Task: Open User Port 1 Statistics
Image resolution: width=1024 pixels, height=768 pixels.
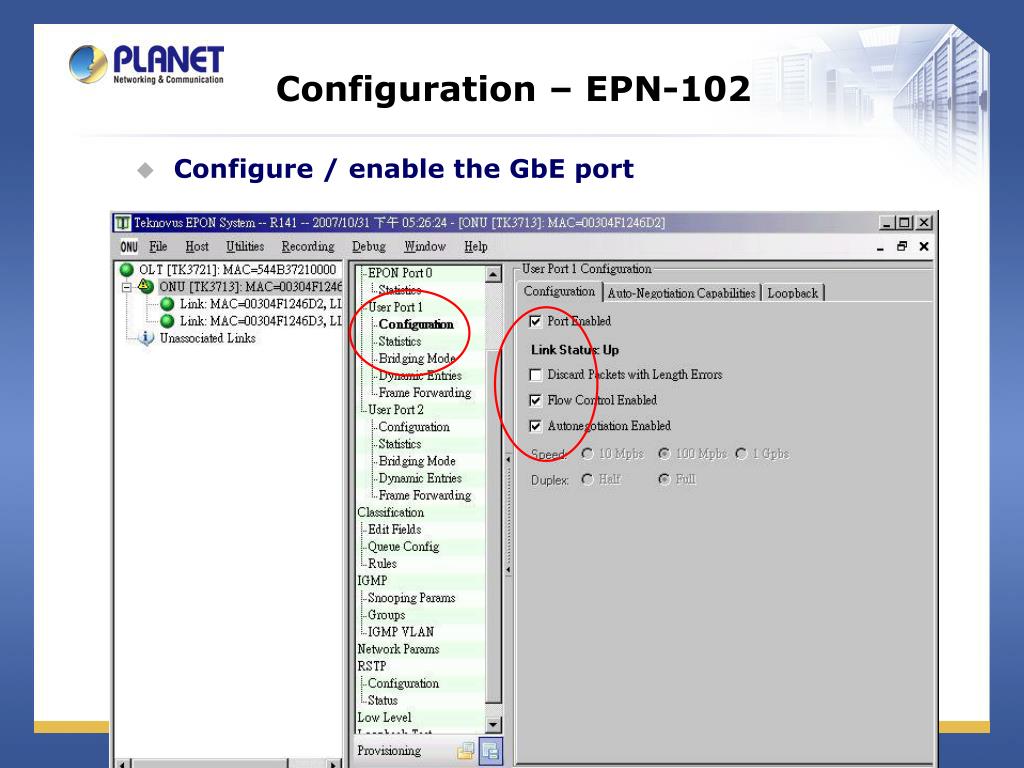Action: click(x=400, y=342)
